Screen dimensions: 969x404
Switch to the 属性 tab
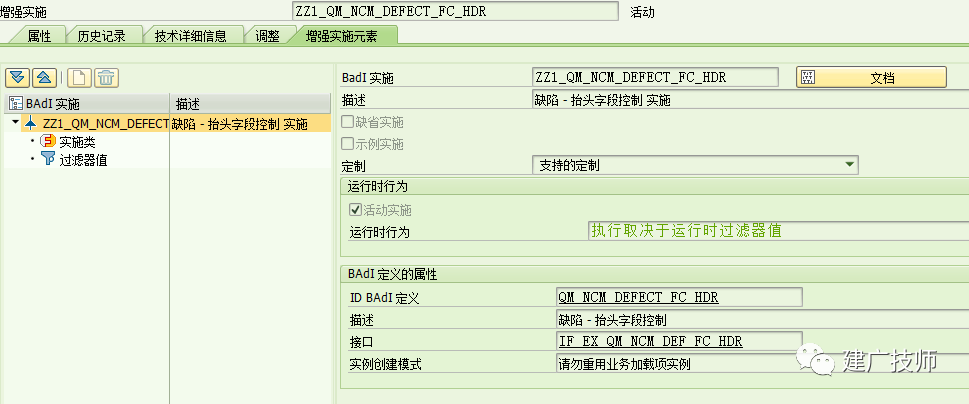click(x=39, y=36)
